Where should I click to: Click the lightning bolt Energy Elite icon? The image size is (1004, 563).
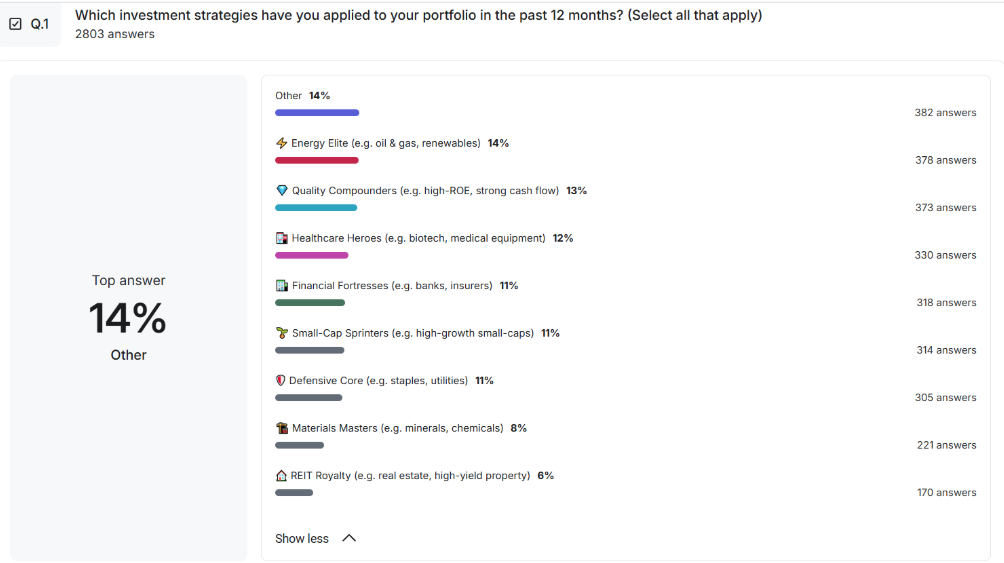pyautogui.click(x=282, y=143)
